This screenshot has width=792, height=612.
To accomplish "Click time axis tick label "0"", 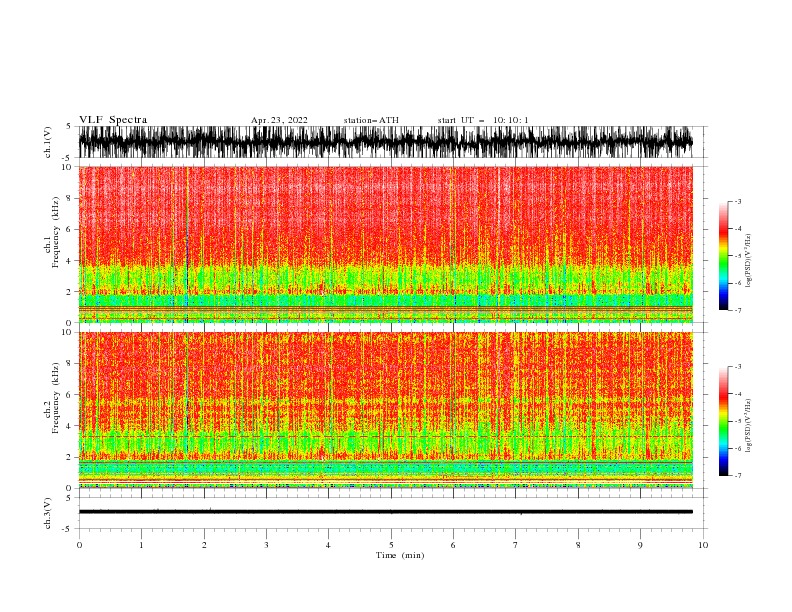I will [79, 545].
